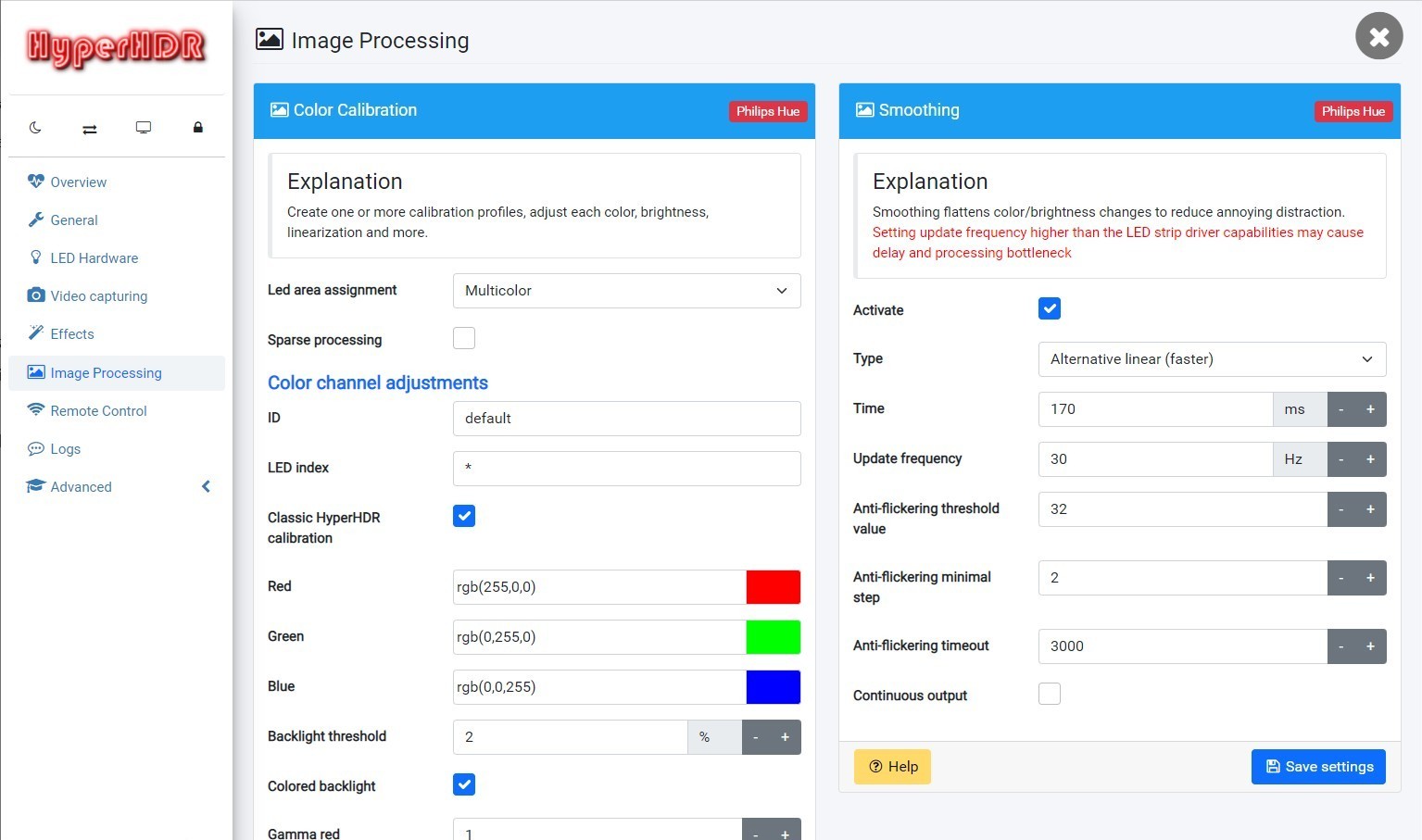
Task: Click Save settings in Smoothing panel
Action: coord(1318,767)
